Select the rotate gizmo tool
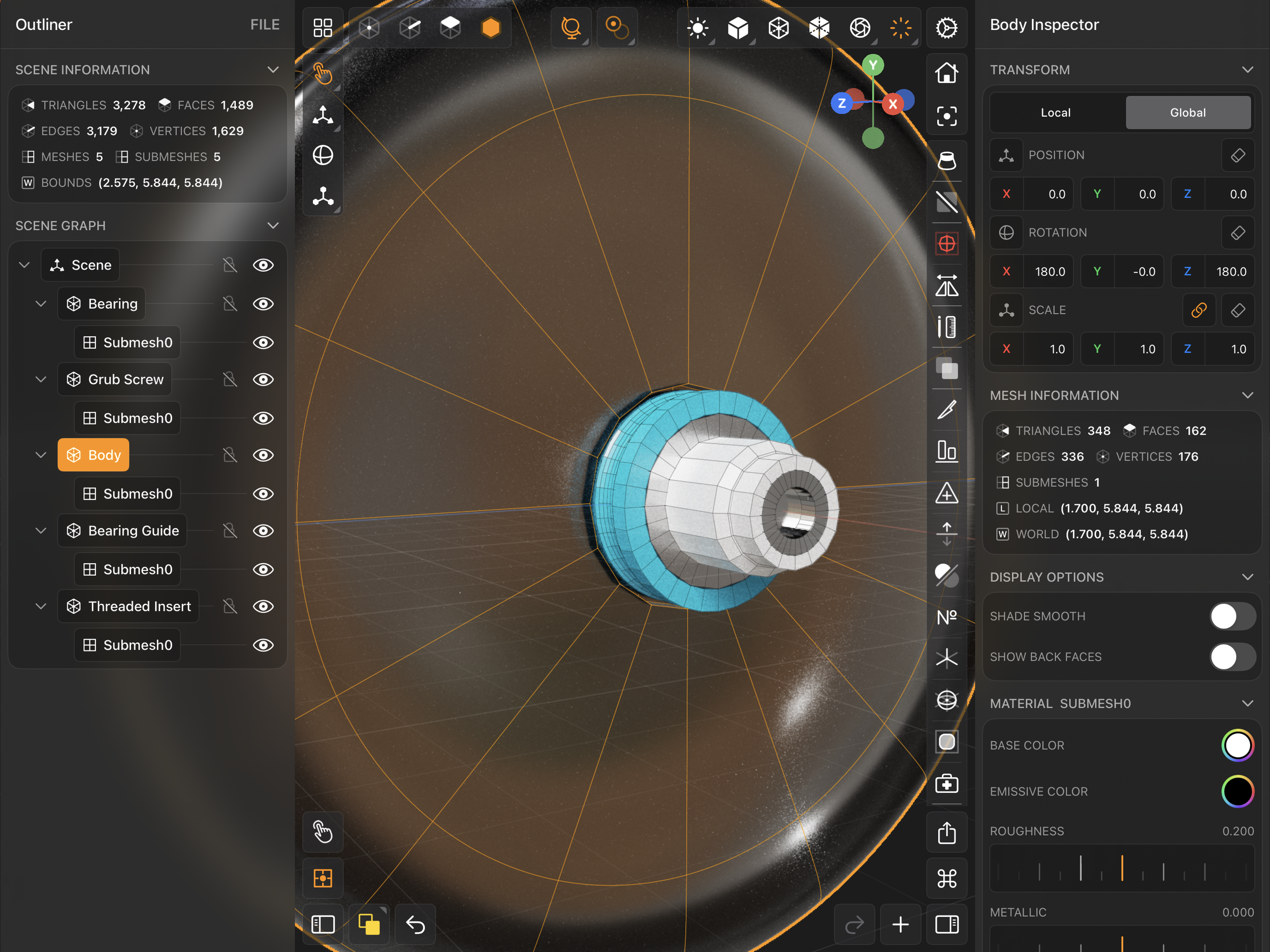The height and width of the screenshot is (952, 1270). pos(323,155)
